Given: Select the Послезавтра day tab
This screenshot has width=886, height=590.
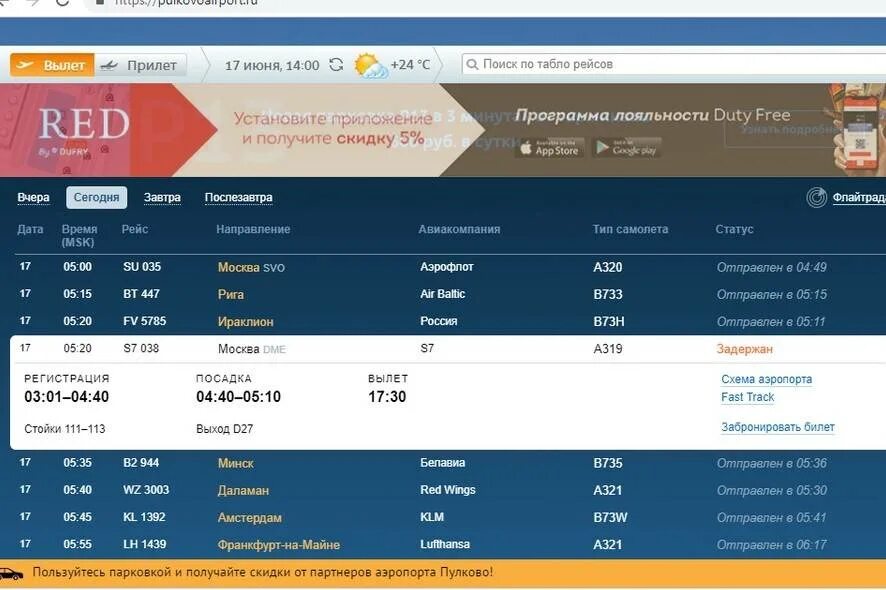Looking at the screenshot, I should pyautogui.click(x=238, y=198).
